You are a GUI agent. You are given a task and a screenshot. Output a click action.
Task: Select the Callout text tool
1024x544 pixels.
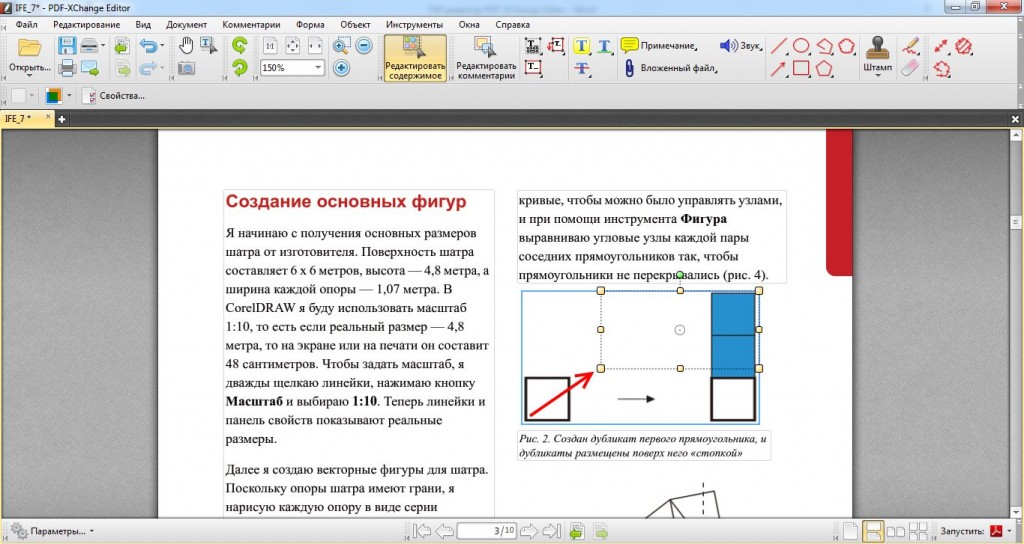click(x=556, y=46)
